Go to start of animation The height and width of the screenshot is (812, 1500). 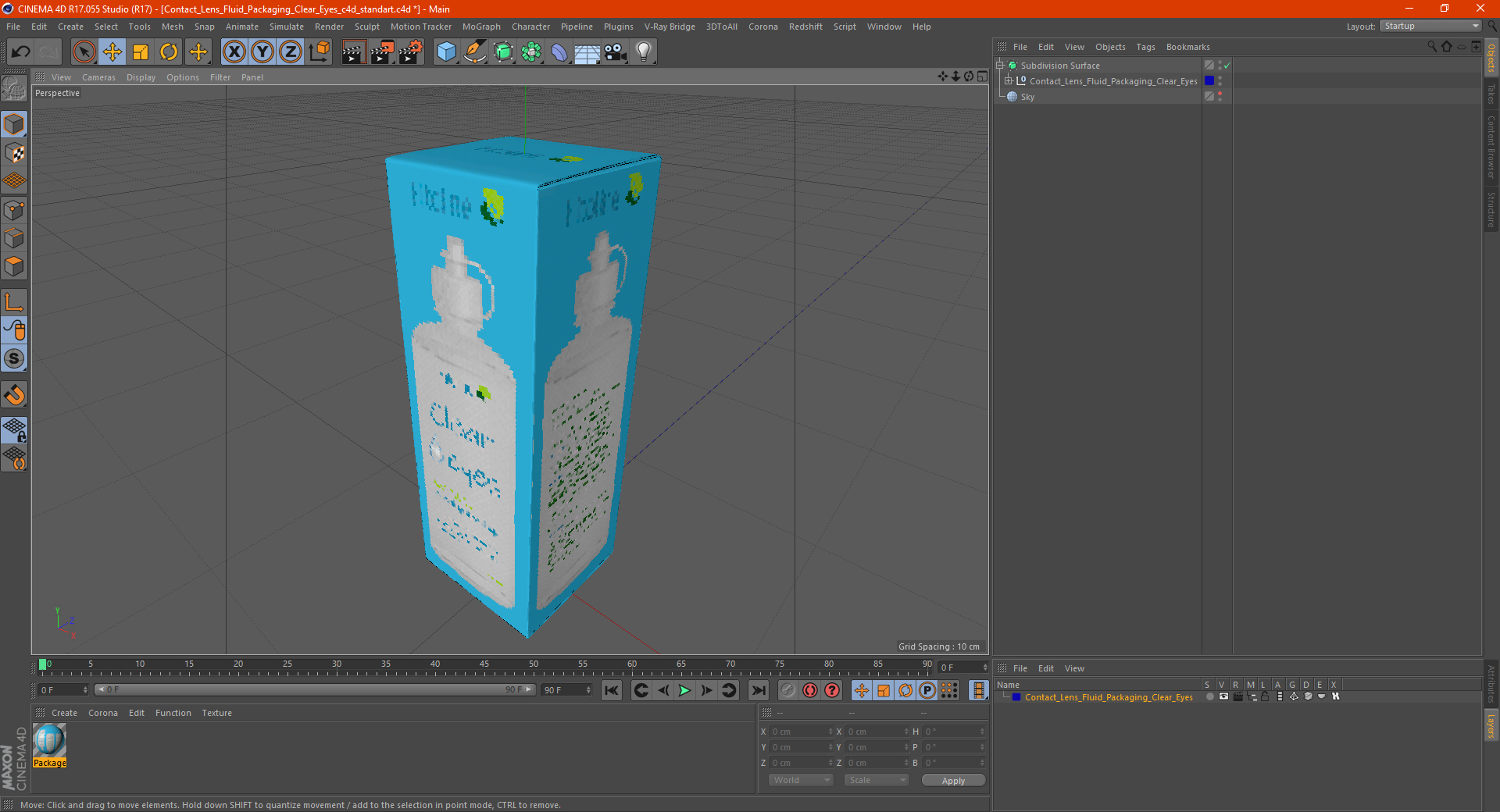click(612, 690)
